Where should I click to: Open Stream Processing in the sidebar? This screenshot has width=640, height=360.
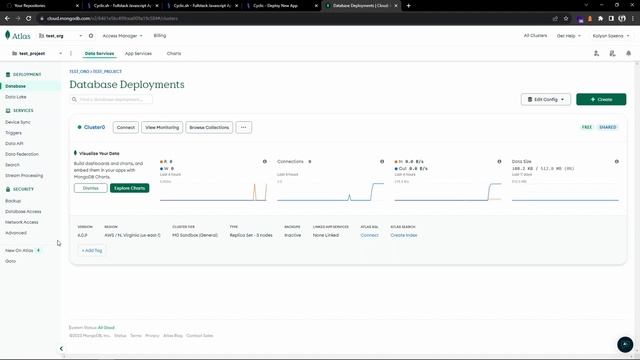pos(24,175)
